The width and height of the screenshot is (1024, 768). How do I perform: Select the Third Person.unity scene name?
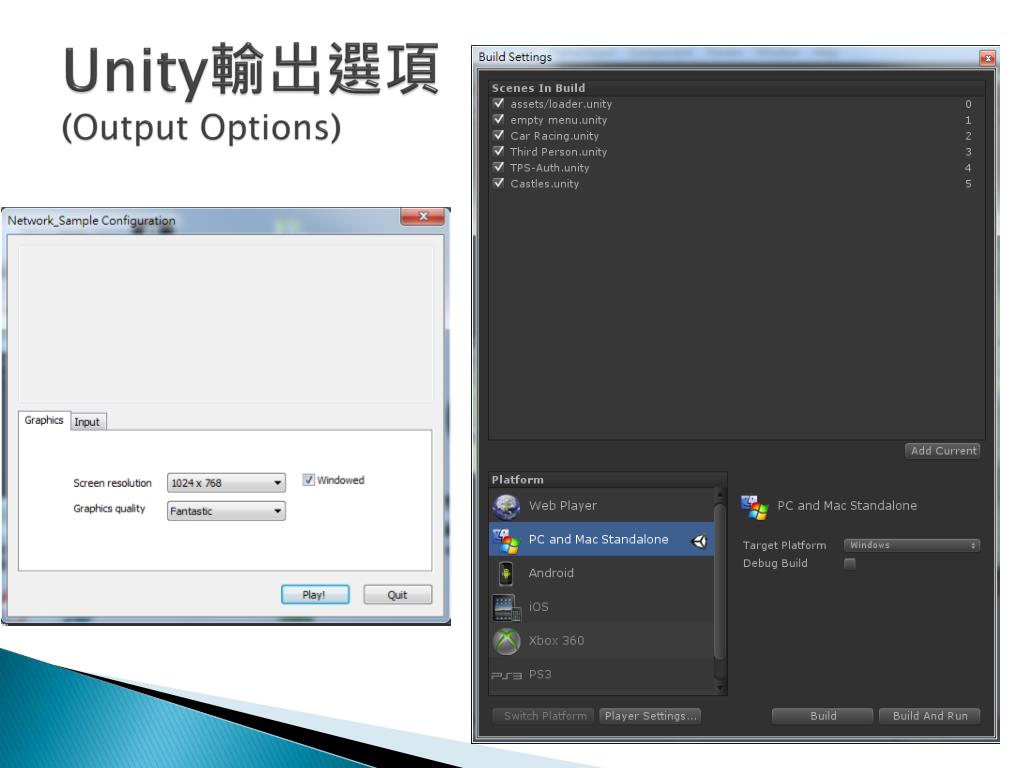pyautogui.click(x=558, y=152)
